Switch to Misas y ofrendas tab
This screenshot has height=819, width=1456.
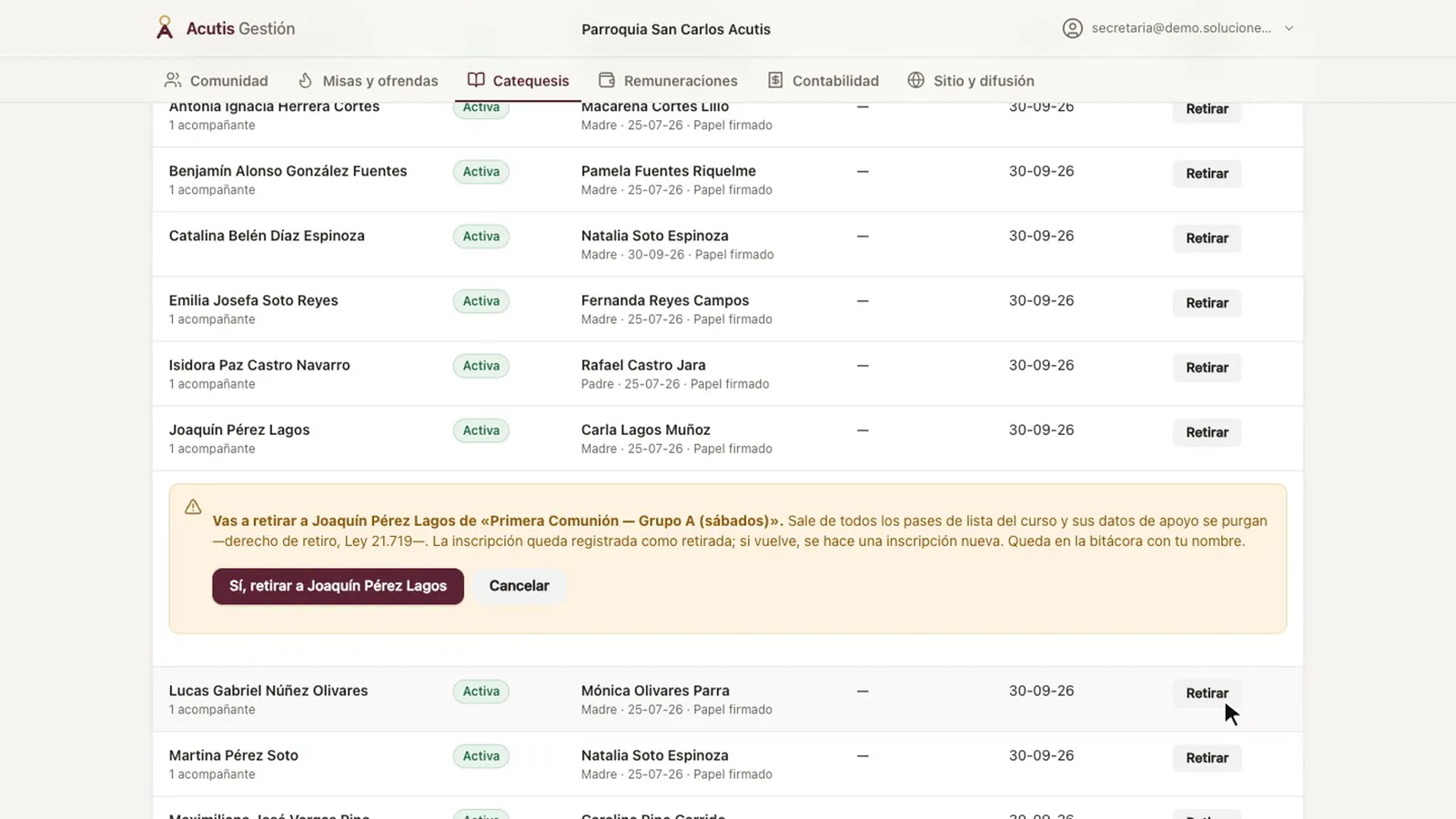click(x=369, y=80)
